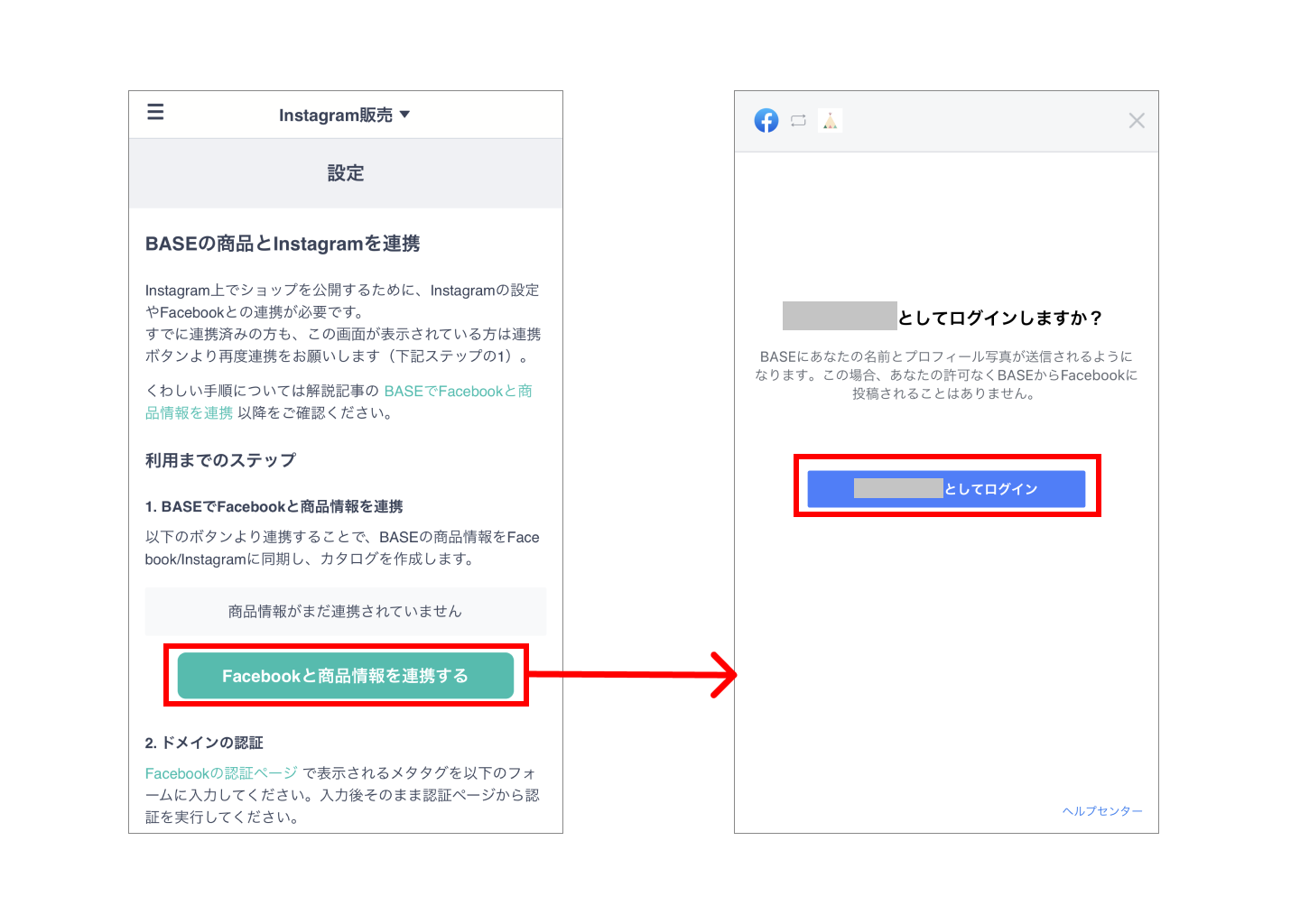Click the sync arrows icon beside the Facebook logo

point(797,120)
